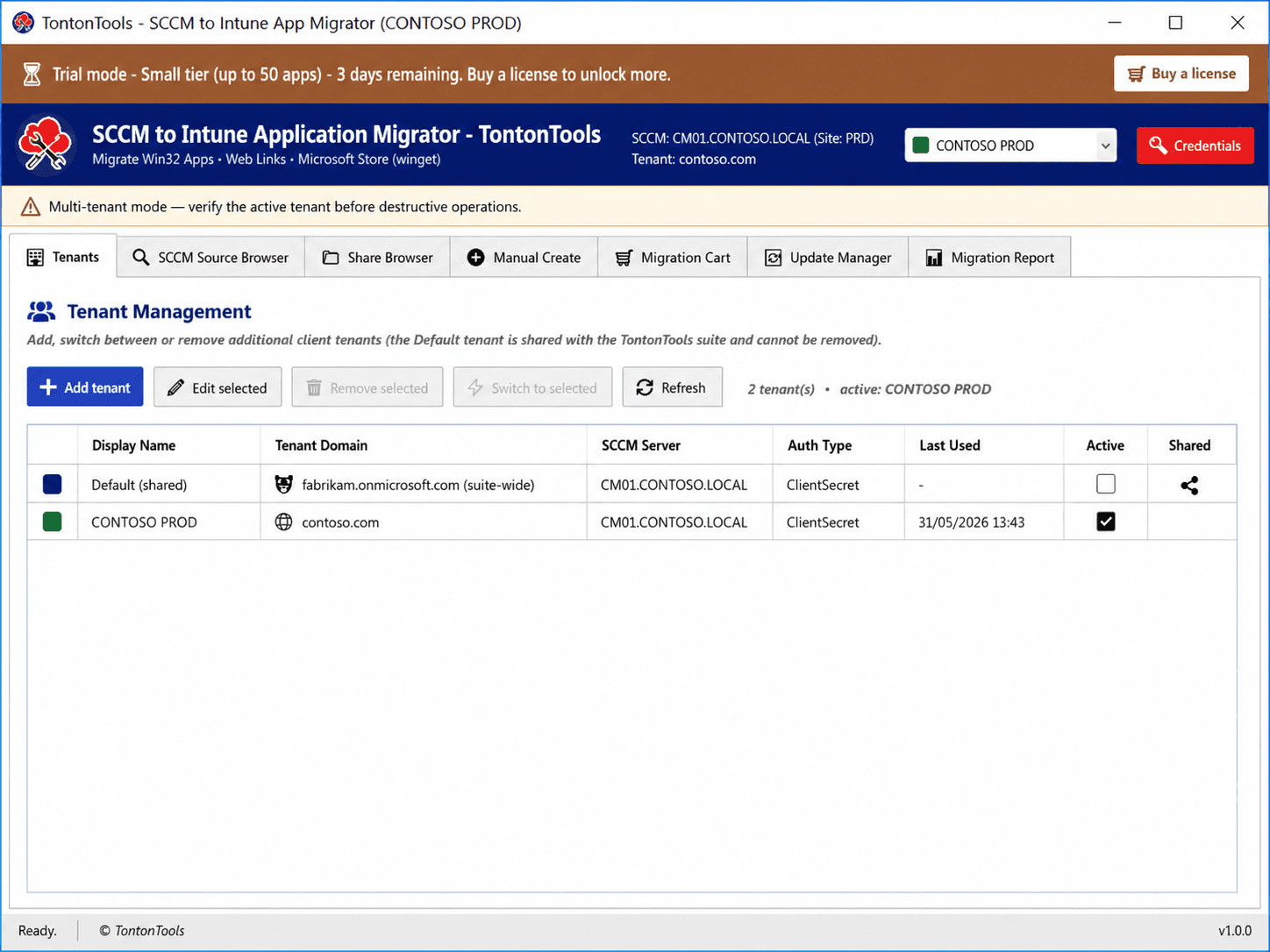The image size is (1270, 952).
Task: Switch to the Tenants tab
Action: coord(63,257)
